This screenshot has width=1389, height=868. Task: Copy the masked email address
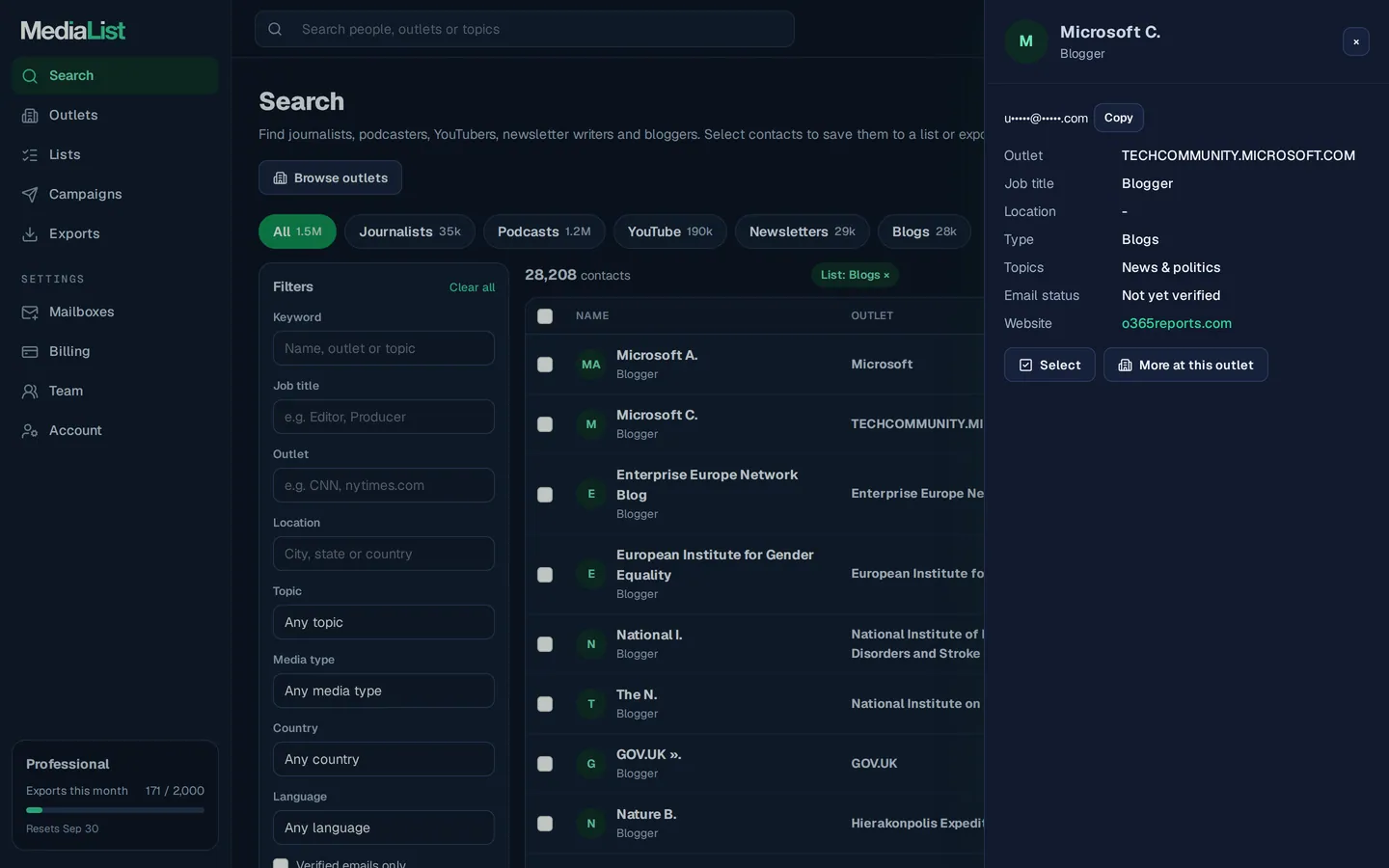(1119, 118)
